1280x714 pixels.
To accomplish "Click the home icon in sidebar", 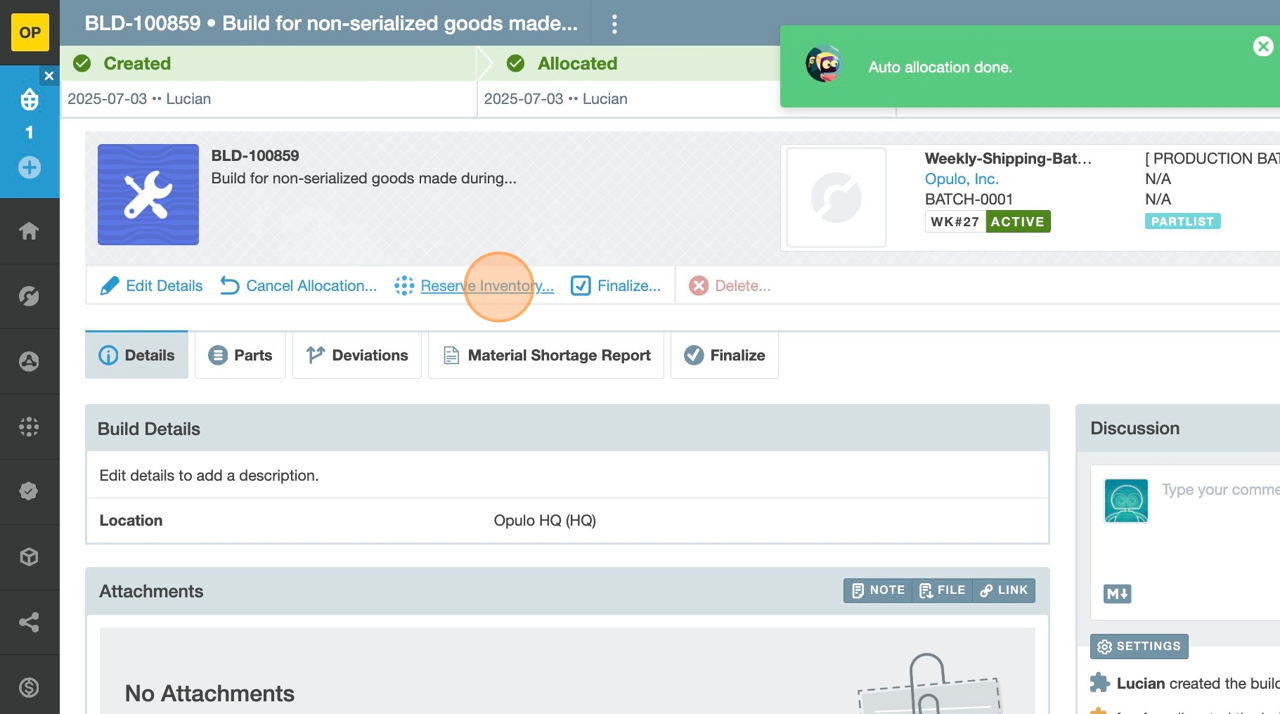I will (x=29, y=231).
